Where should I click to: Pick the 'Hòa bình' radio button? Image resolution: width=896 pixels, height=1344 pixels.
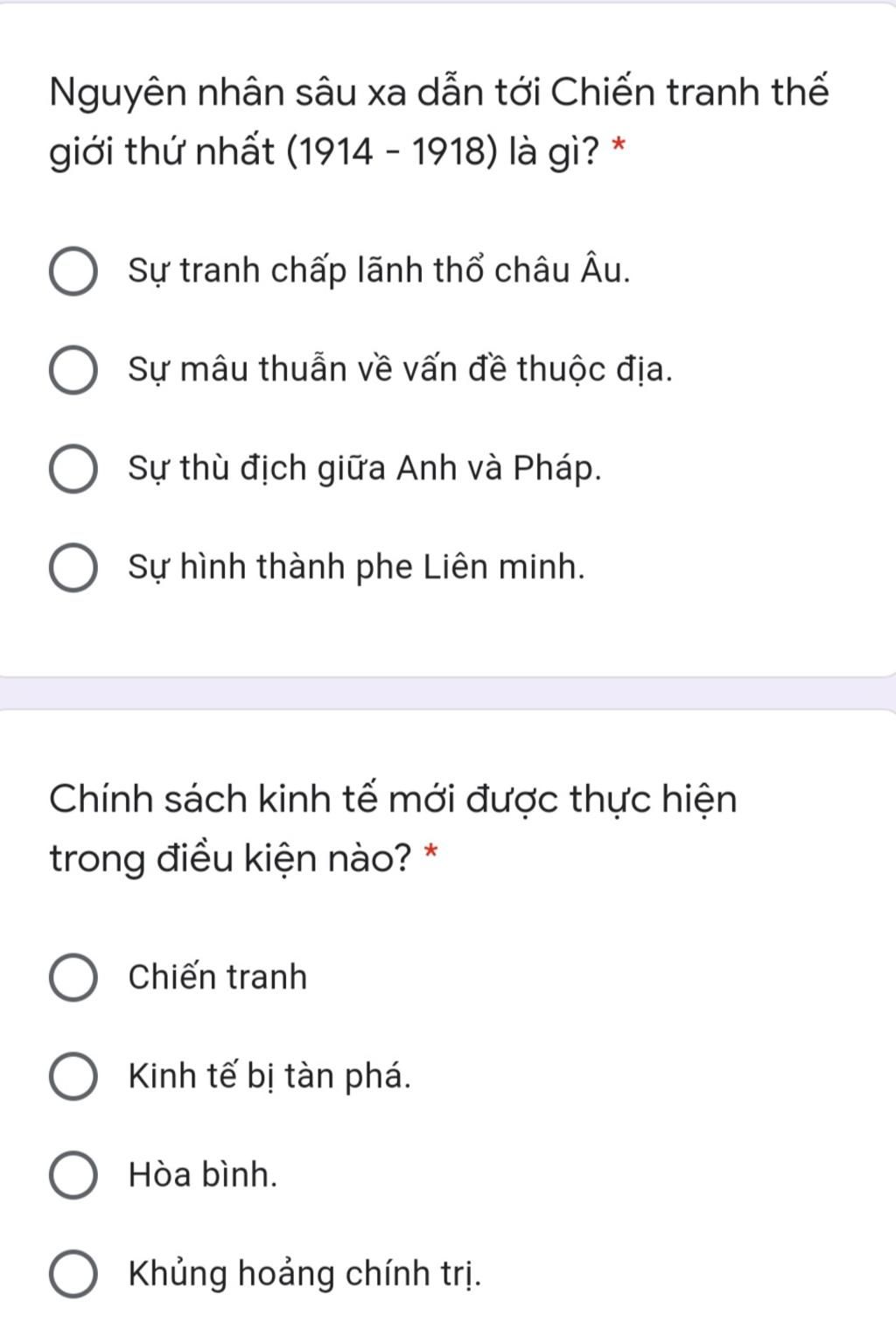(x=73, y=1174)
